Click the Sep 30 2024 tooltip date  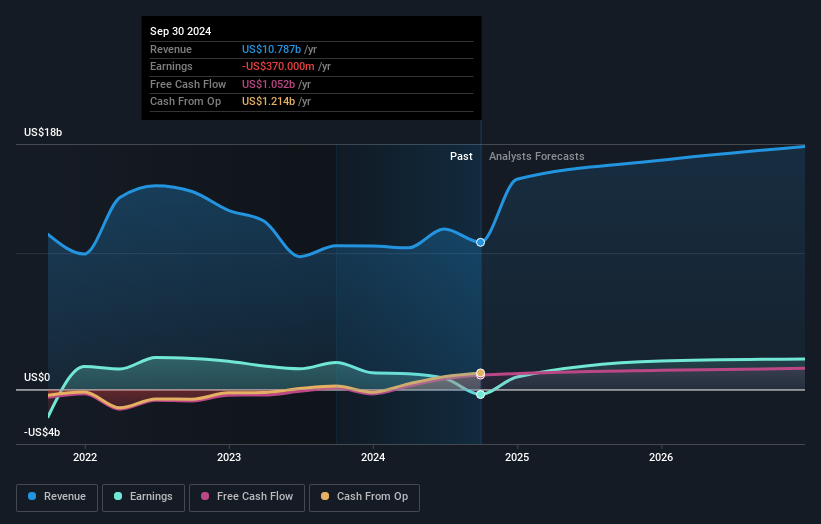180,31
